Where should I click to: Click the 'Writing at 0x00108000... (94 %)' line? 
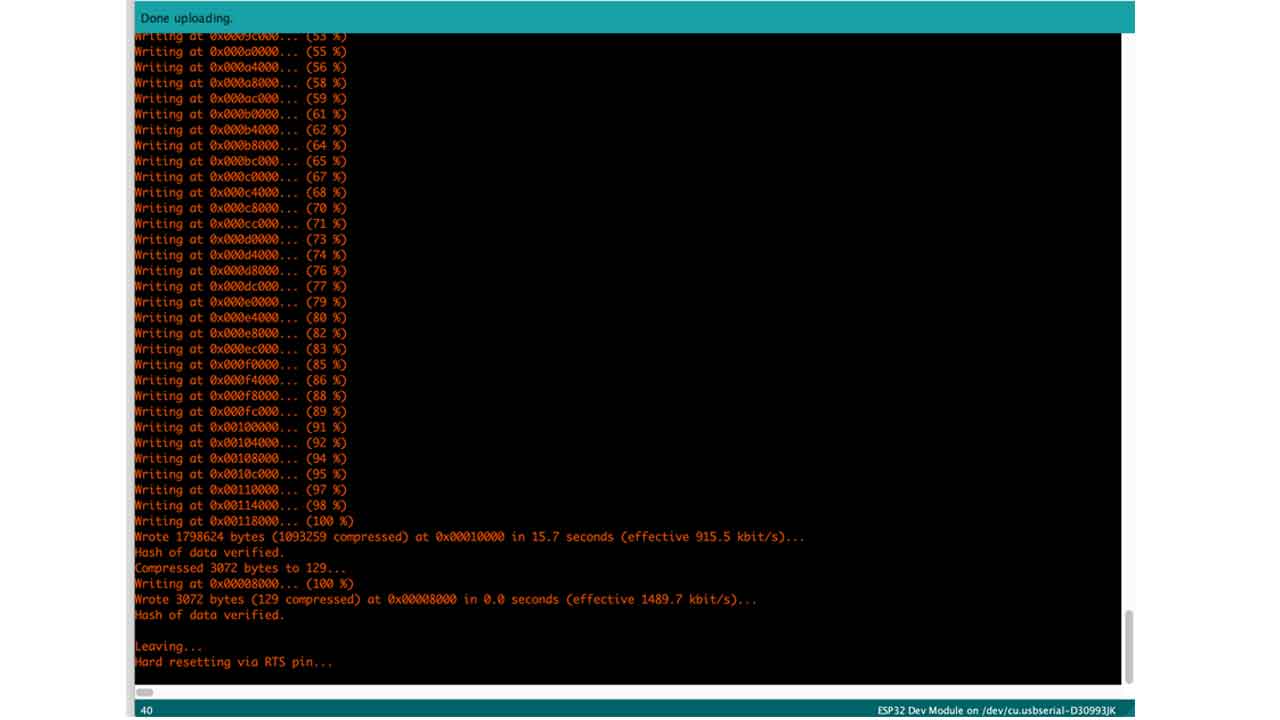tap(241, 459)
